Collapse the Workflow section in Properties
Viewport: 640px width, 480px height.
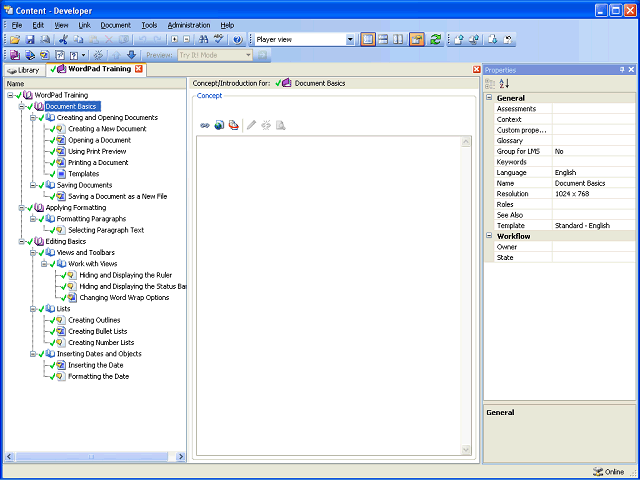[x=489, y=236]
